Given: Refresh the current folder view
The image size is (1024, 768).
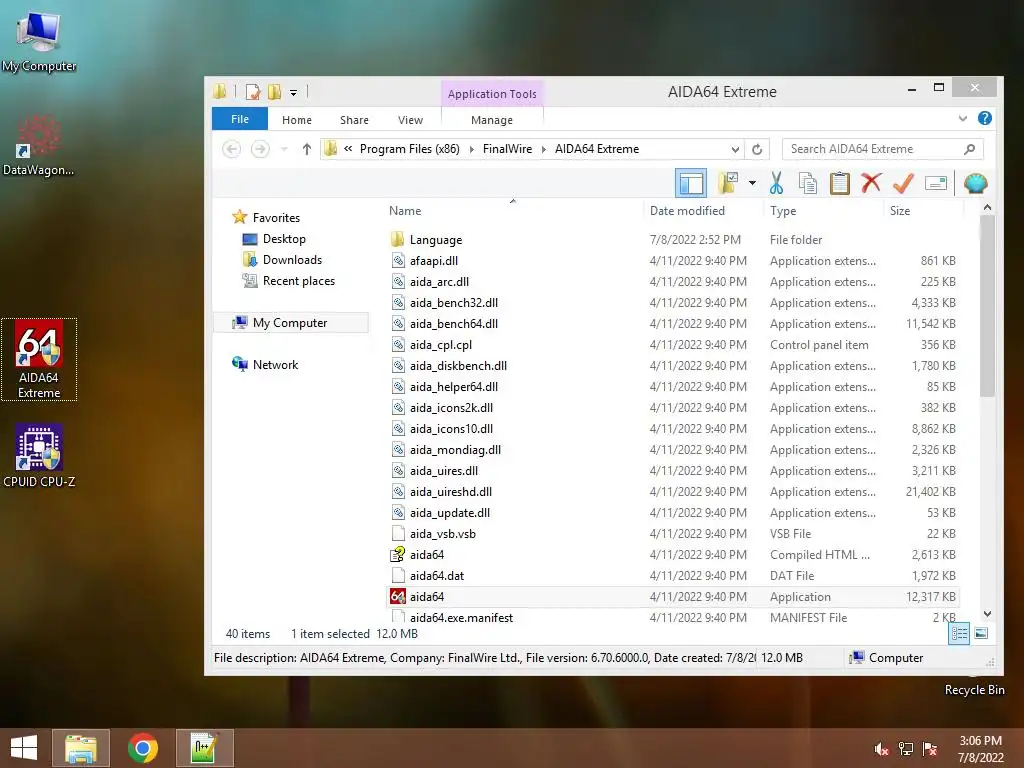Looking at the screenshot, I should click(x=757, y=150).
